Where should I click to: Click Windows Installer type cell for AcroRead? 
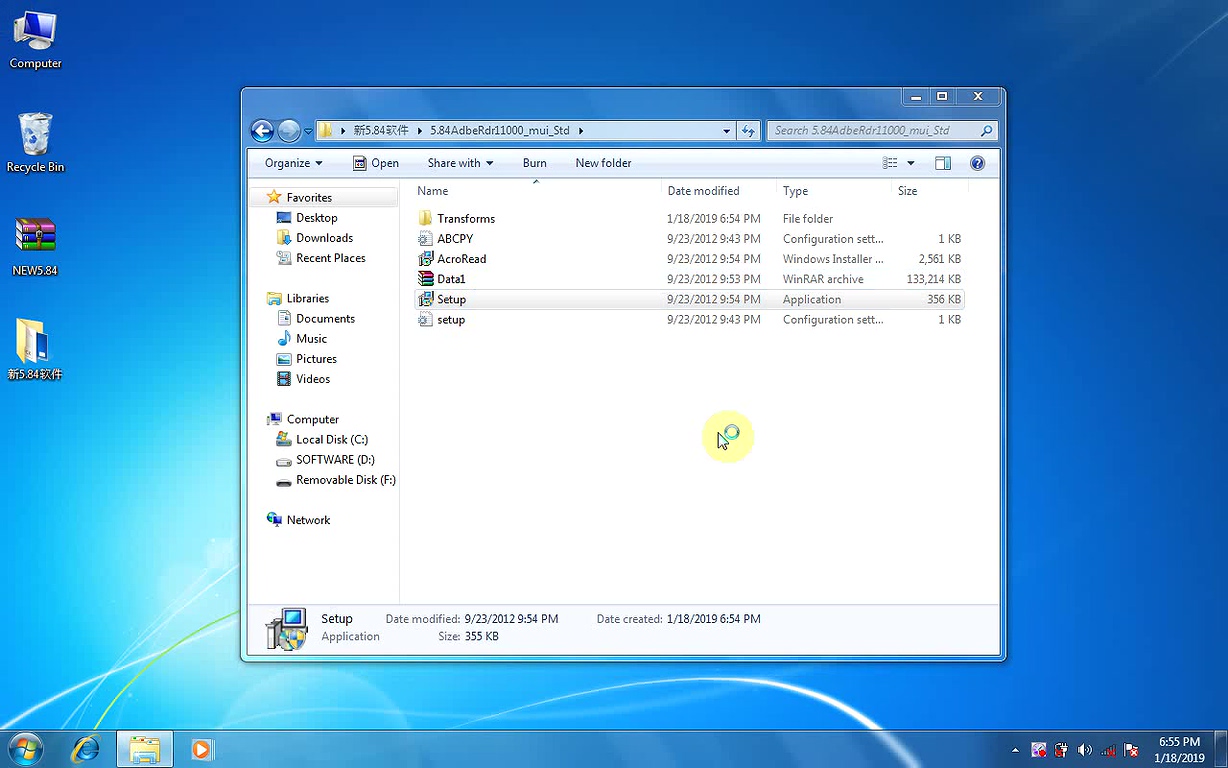[x=833, y=259]
